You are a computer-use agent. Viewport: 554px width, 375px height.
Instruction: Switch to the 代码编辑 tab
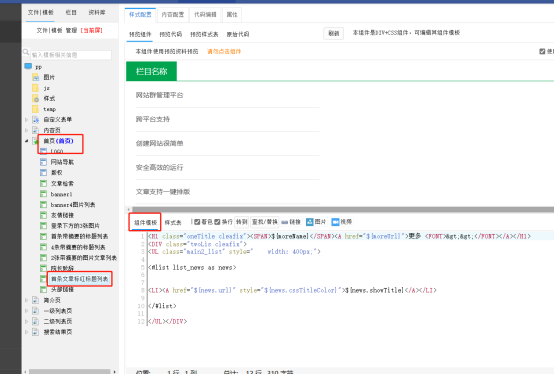point(205,15)
